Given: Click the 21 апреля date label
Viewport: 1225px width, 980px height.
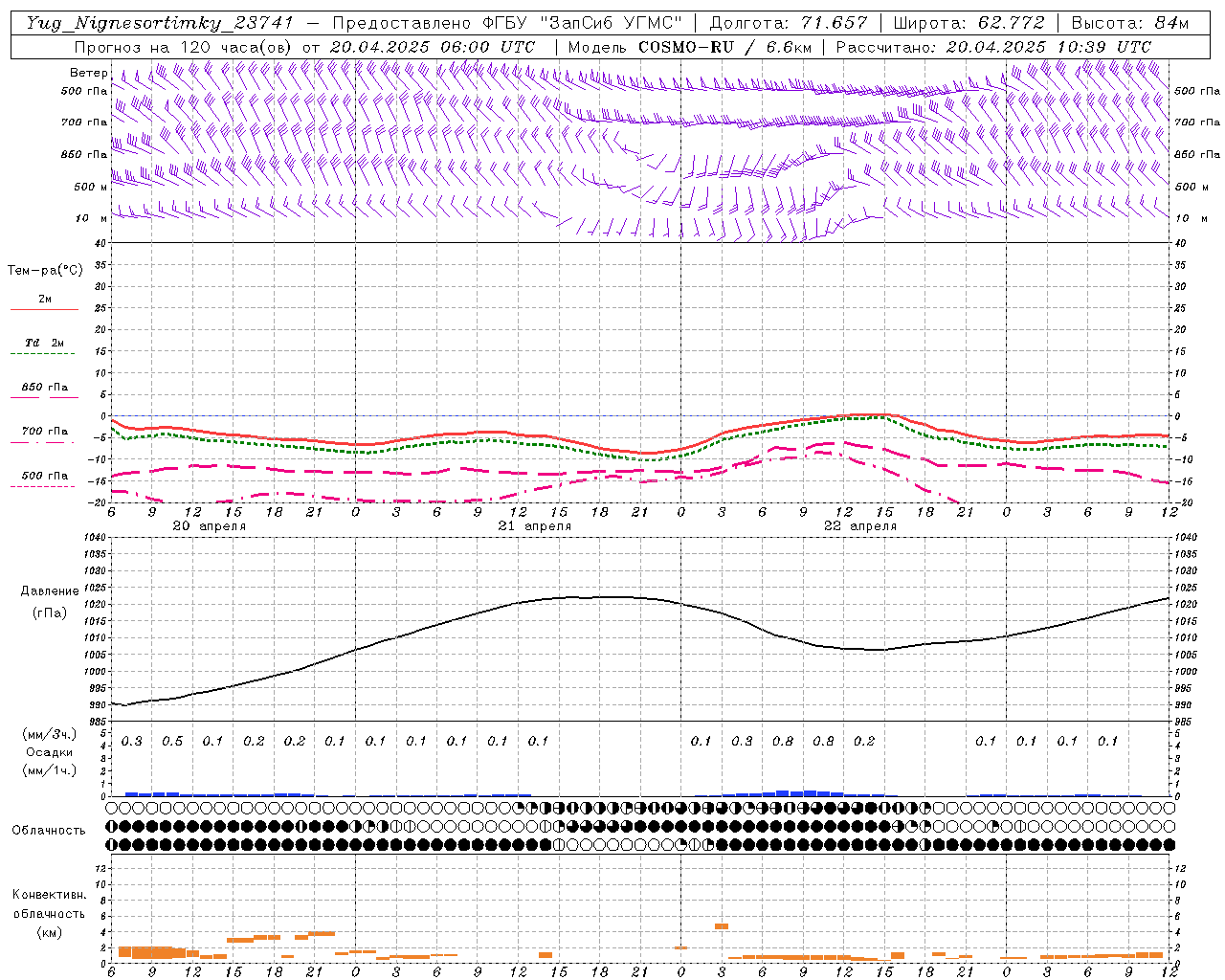Looking at the screenshot, I should click(534, 526).
